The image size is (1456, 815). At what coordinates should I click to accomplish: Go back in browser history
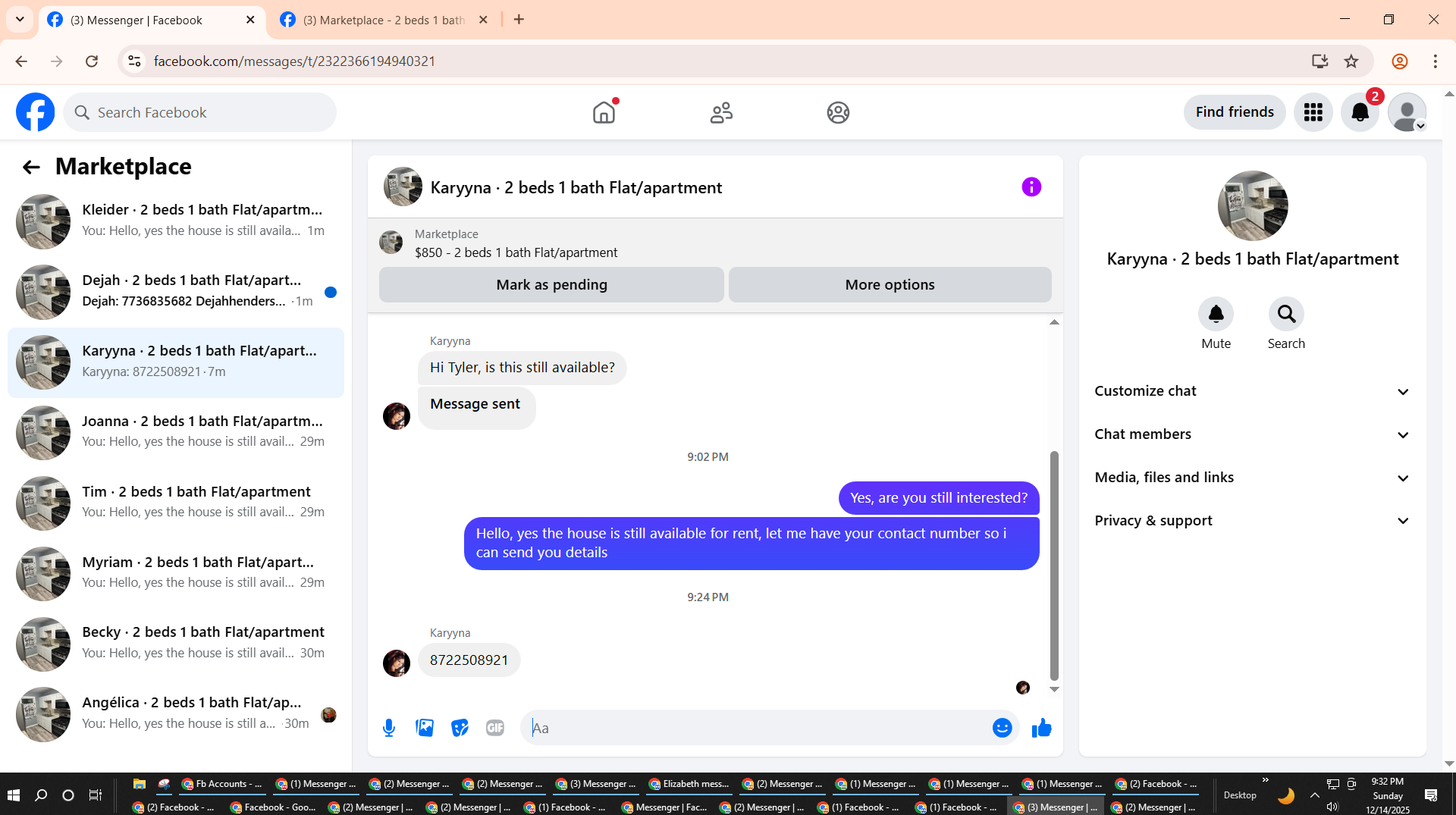[21, 61]
